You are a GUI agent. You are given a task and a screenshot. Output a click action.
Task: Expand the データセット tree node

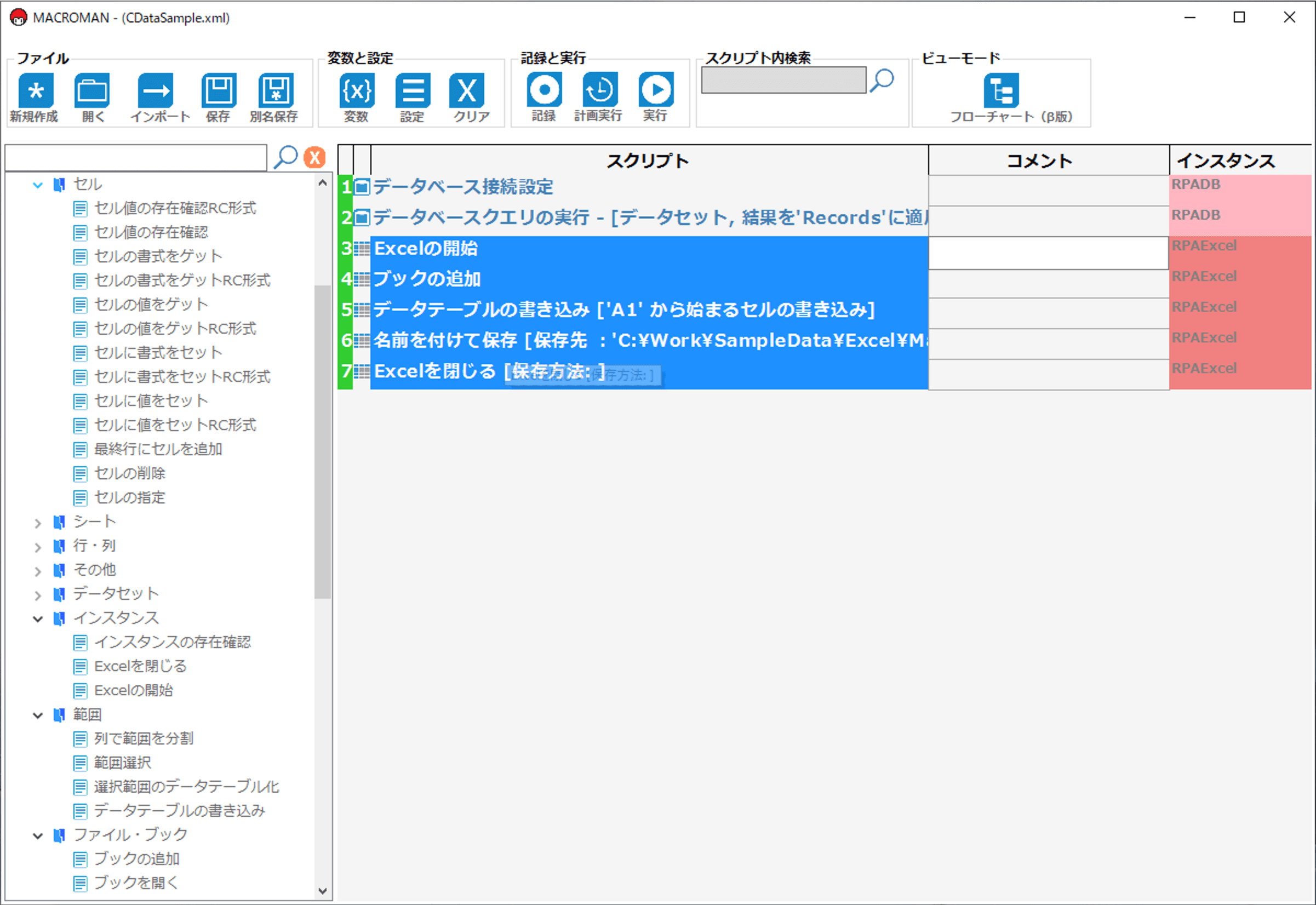[38, 595]
